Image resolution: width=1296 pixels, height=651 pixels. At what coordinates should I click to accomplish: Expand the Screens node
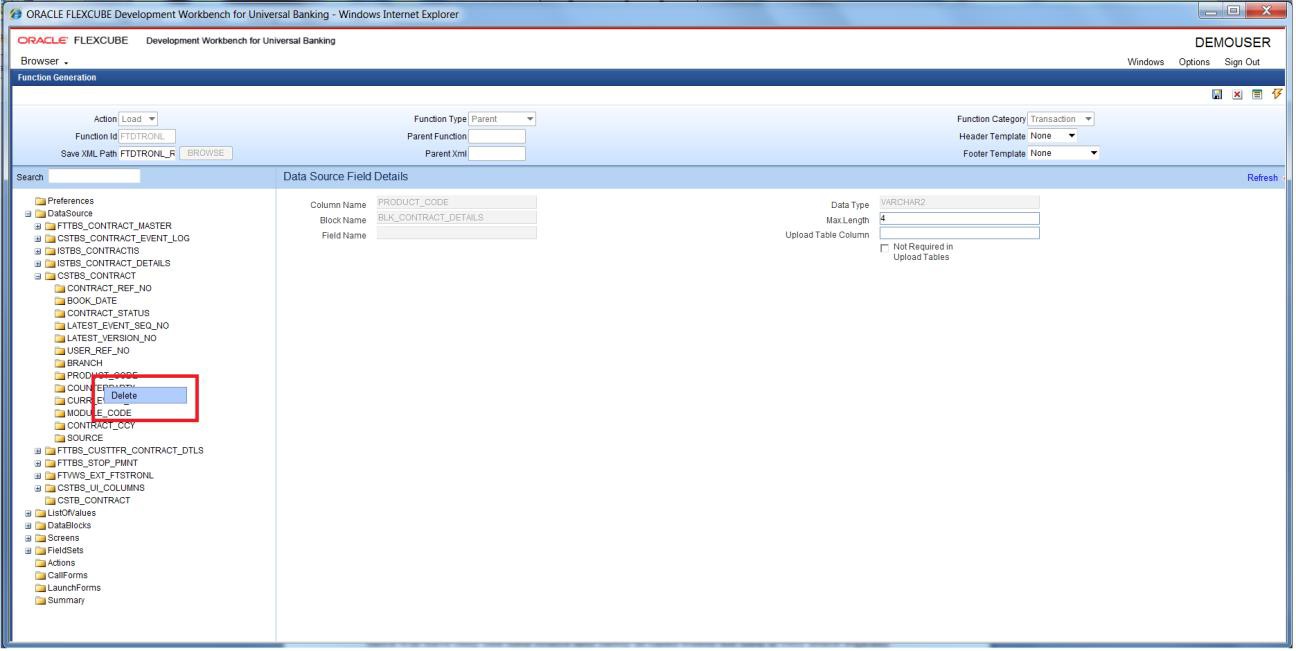coord(28,538)
